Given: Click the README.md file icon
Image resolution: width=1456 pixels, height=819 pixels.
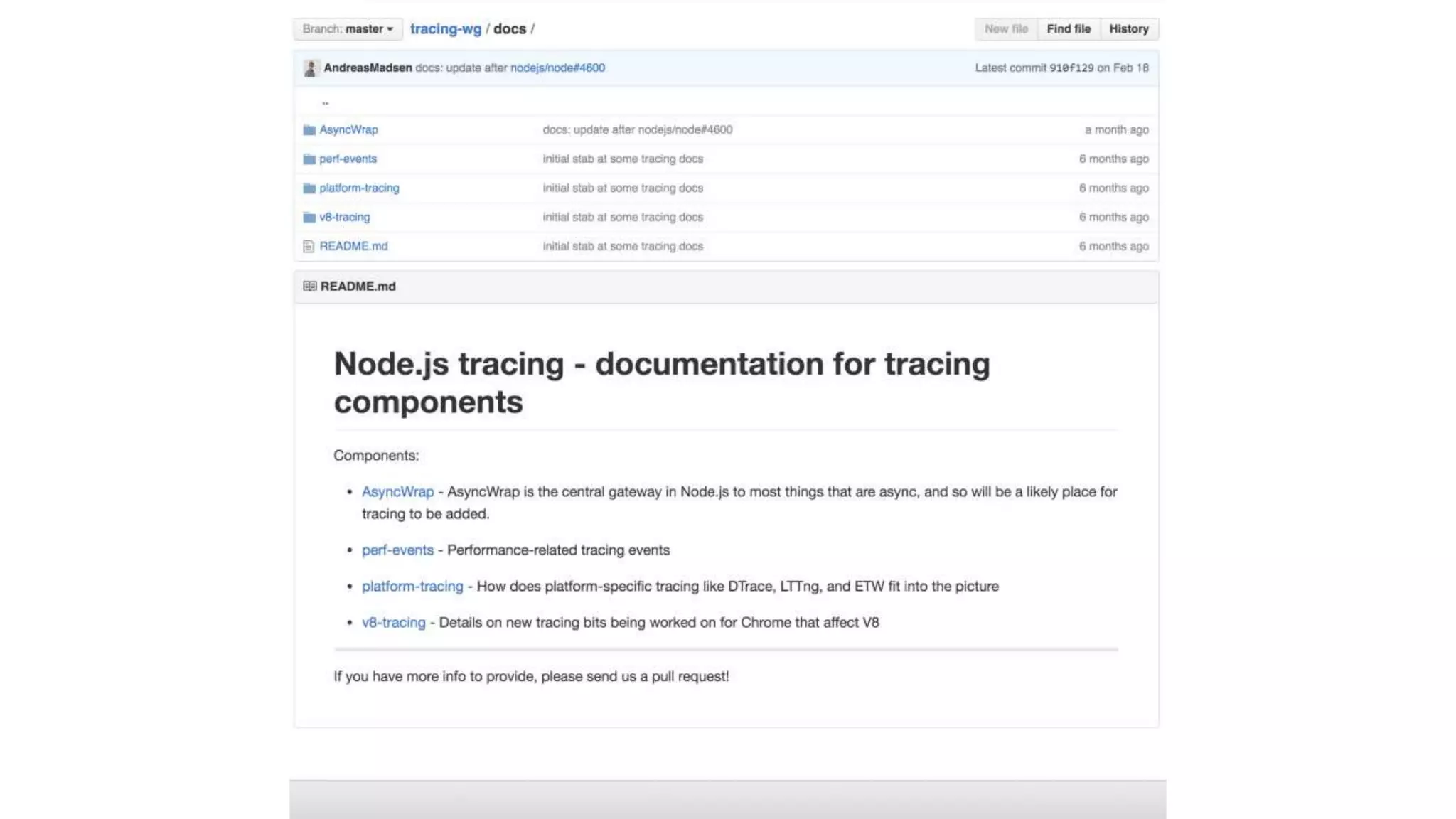Looking at the screenshot, I should point(309,247).
